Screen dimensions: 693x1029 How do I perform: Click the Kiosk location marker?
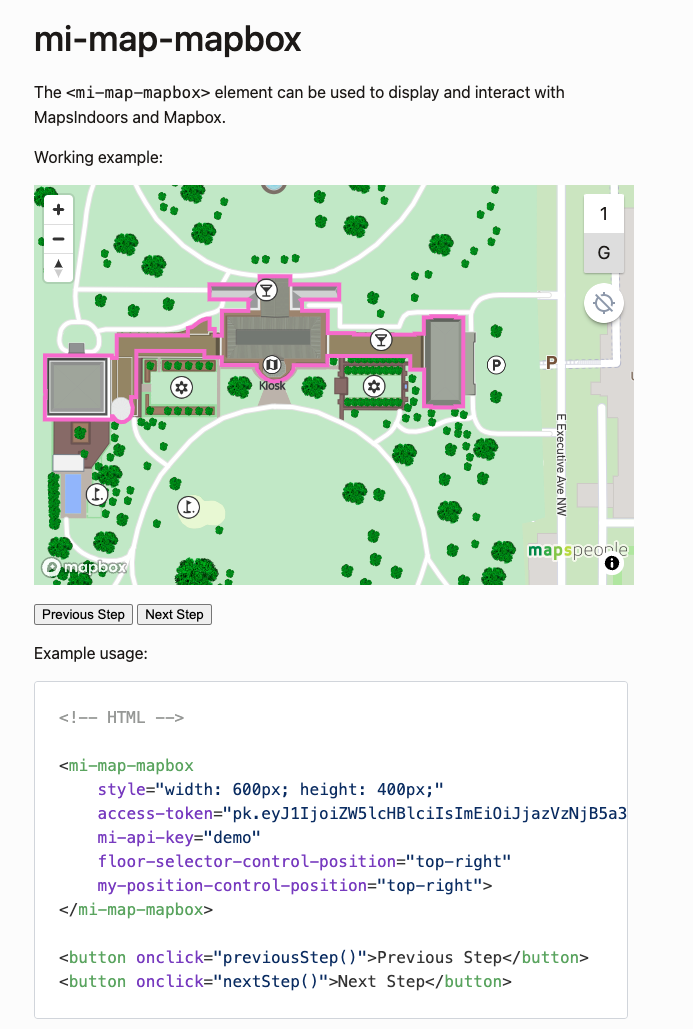click(x=271, y=365)
